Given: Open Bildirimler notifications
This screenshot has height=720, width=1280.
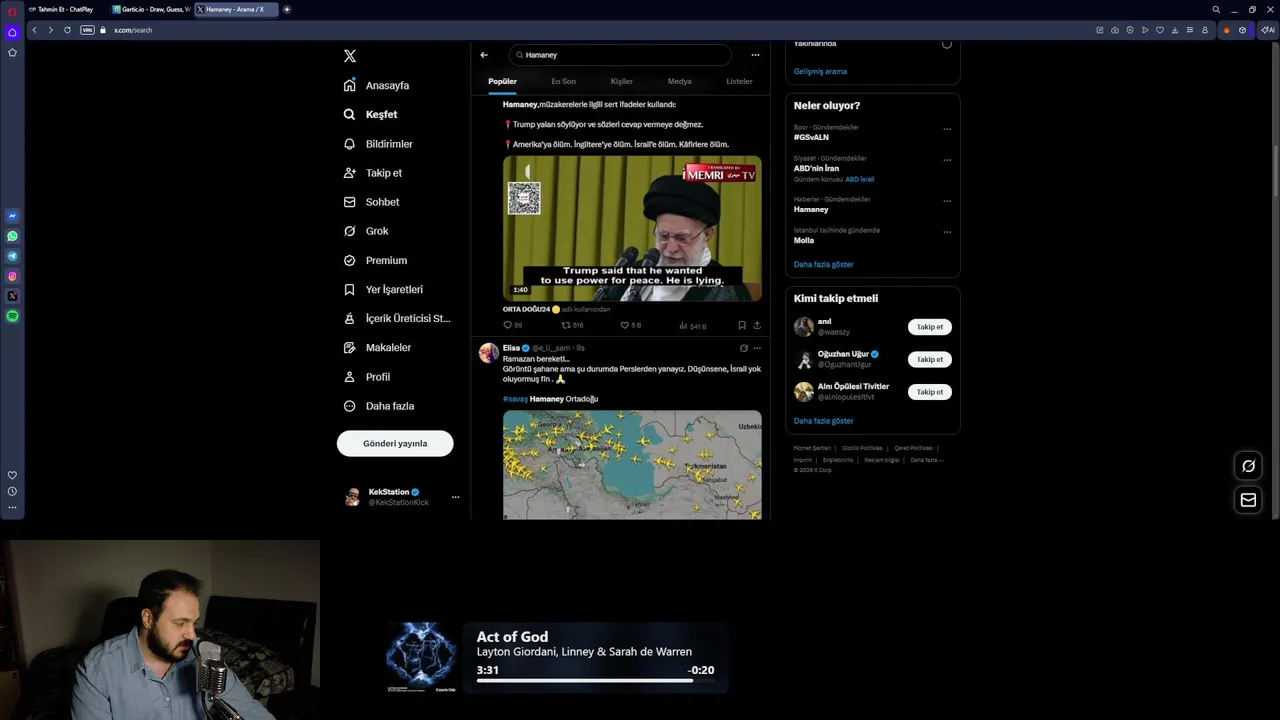Looking at the screenshot, I should pyautogui.click(x=378, y=144).
